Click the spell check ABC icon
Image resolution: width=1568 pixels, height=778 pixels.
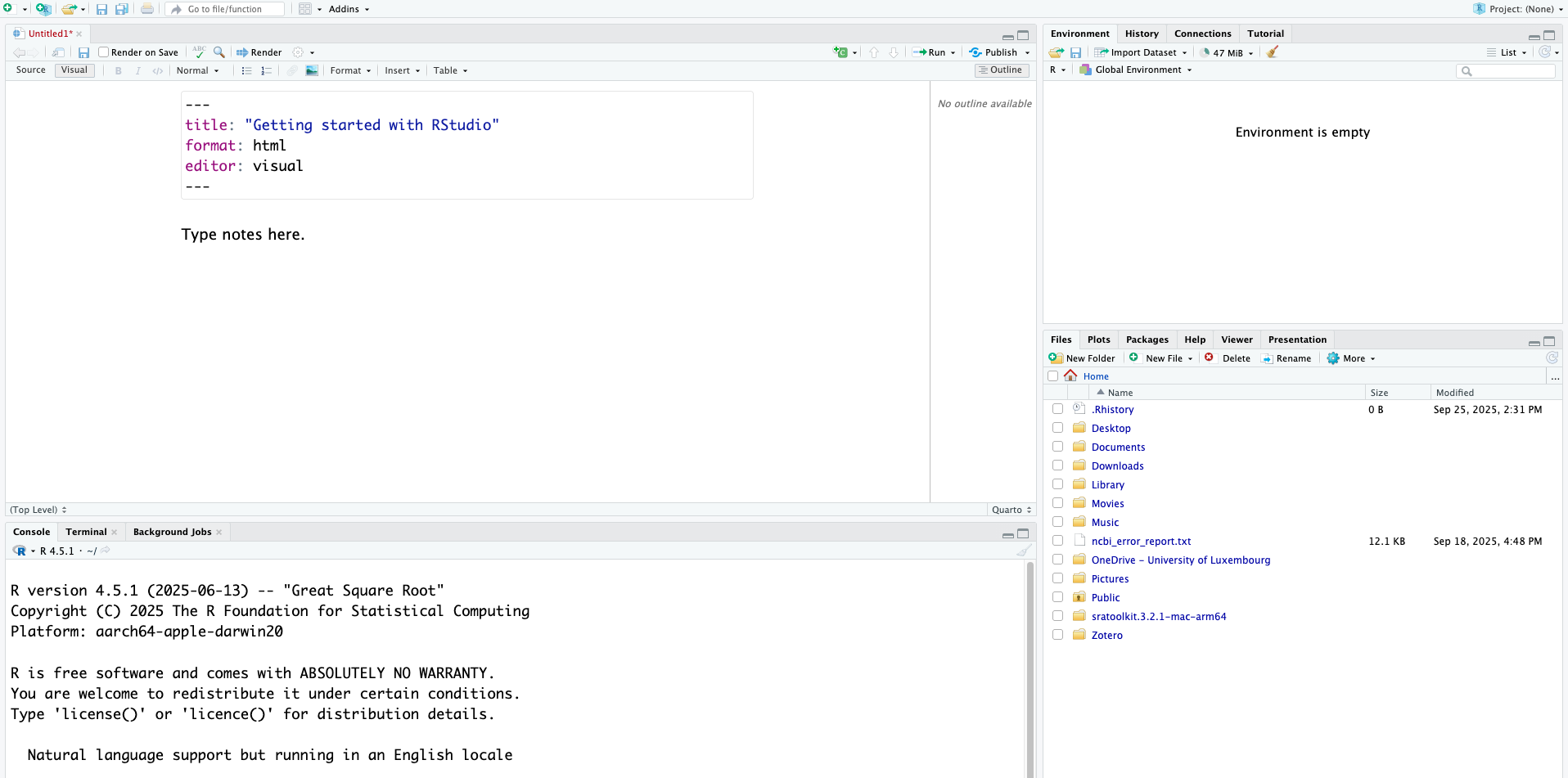(199, 52)
